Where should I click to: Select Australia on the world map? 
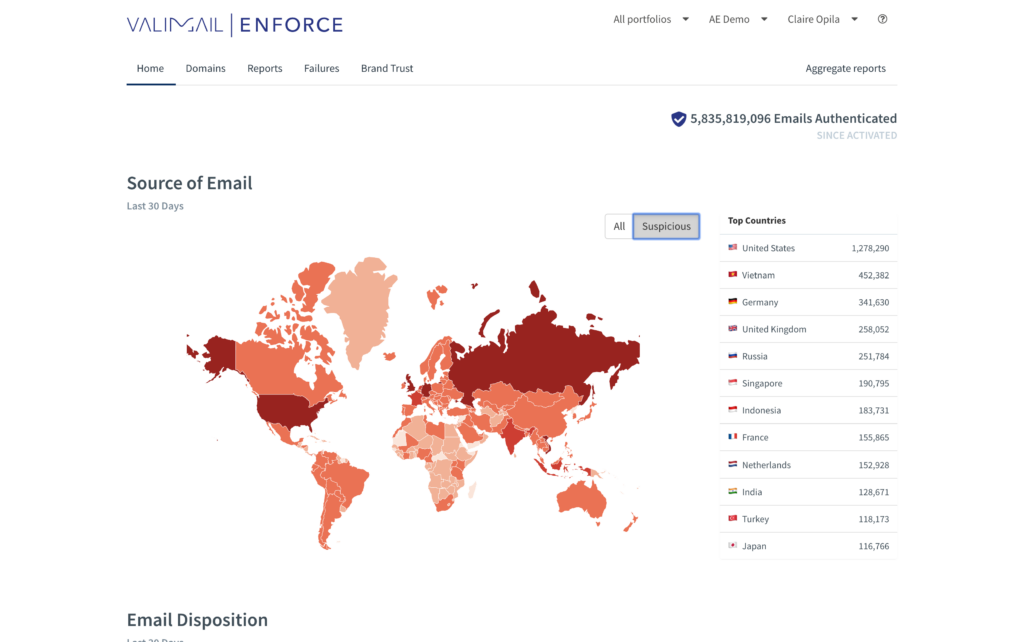[x=581, y=500]
